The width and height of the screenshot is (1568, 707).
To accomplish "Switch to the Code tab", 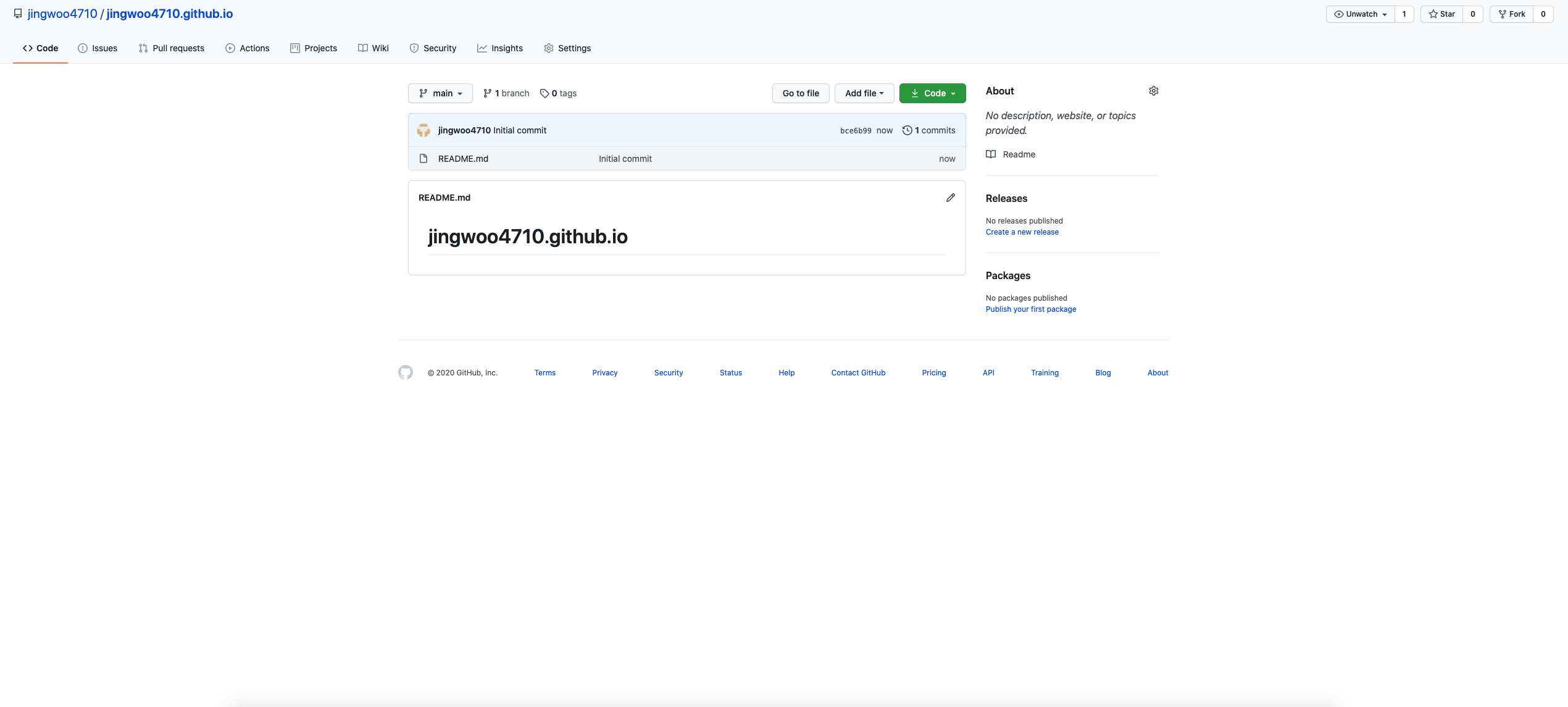I will click(40, 48).
